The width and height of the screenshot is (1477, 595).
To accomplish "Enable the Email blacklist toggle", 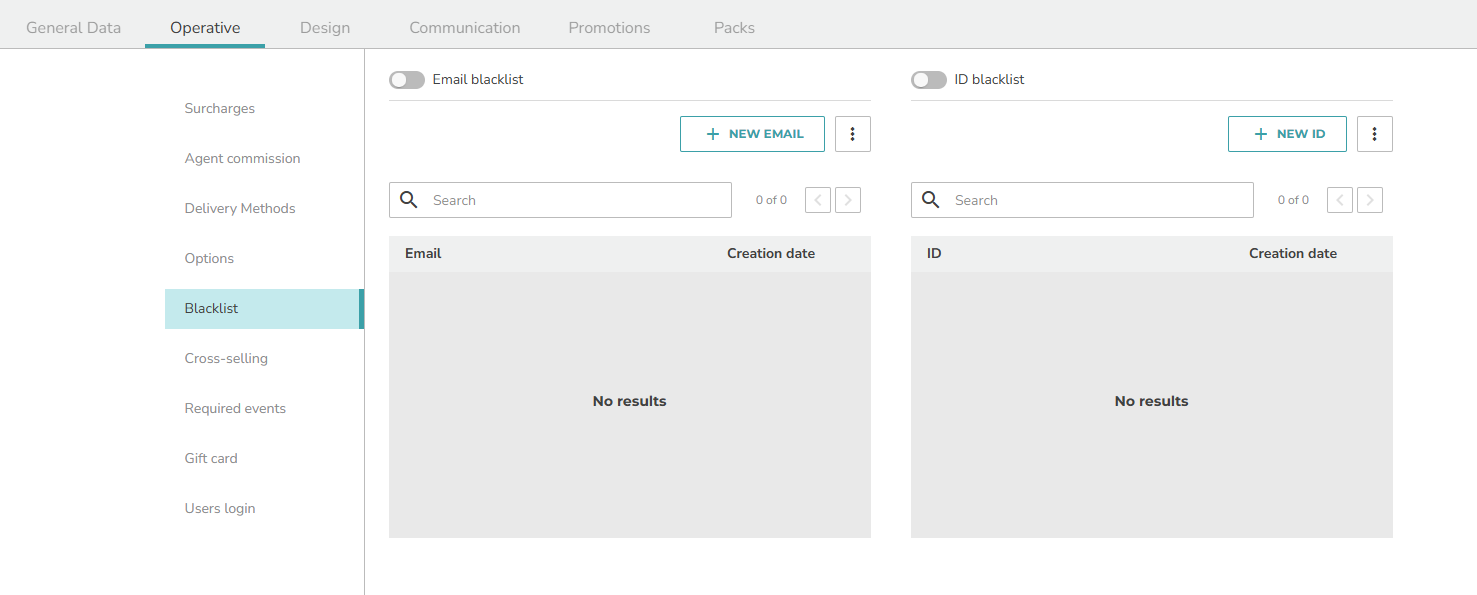I will [x=407, y=80].
